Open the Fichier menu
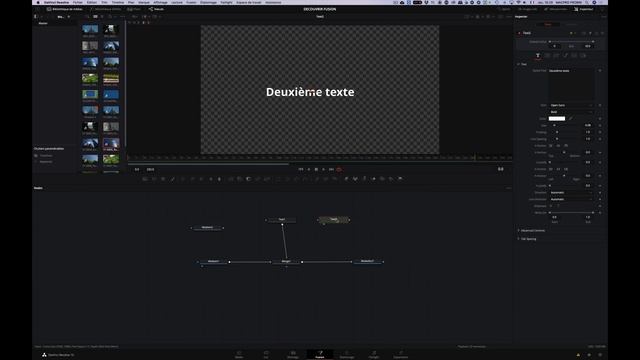Screen dimensions: 640x360 [x=78, y=2]
